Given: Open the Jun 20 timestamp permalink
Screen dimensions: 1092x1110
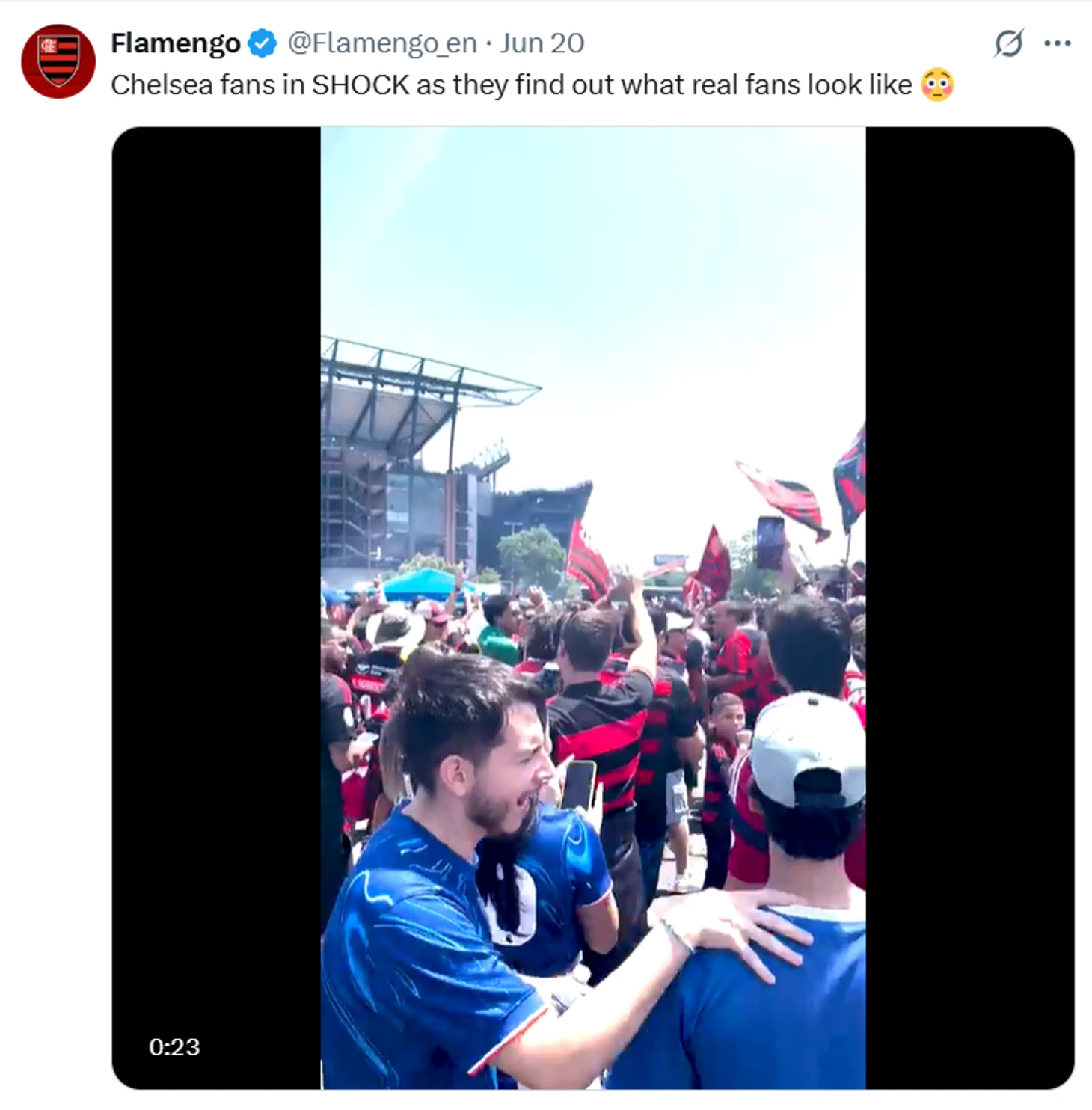Looking at the screenshot, I should (542, 43).
